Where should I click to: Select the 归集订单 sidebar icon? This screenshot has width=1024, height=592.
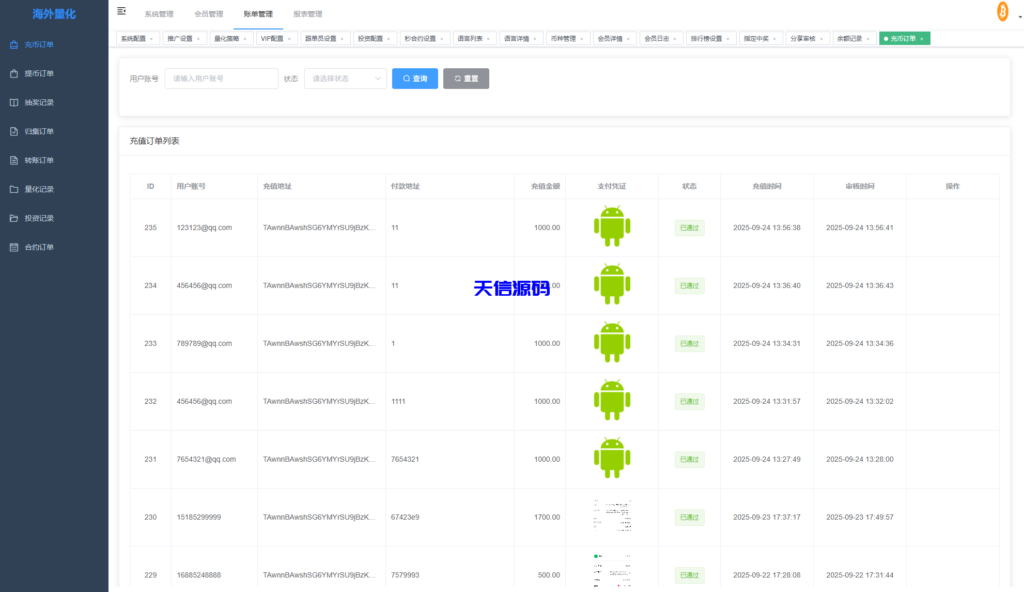pos(12,130)
